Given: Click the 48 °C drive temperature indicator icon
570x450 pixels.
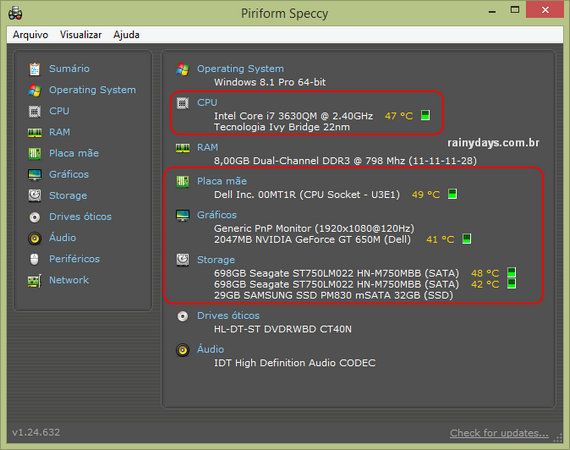Looking at the screenshot, I should pyautogui.click(x=511, y=272).
